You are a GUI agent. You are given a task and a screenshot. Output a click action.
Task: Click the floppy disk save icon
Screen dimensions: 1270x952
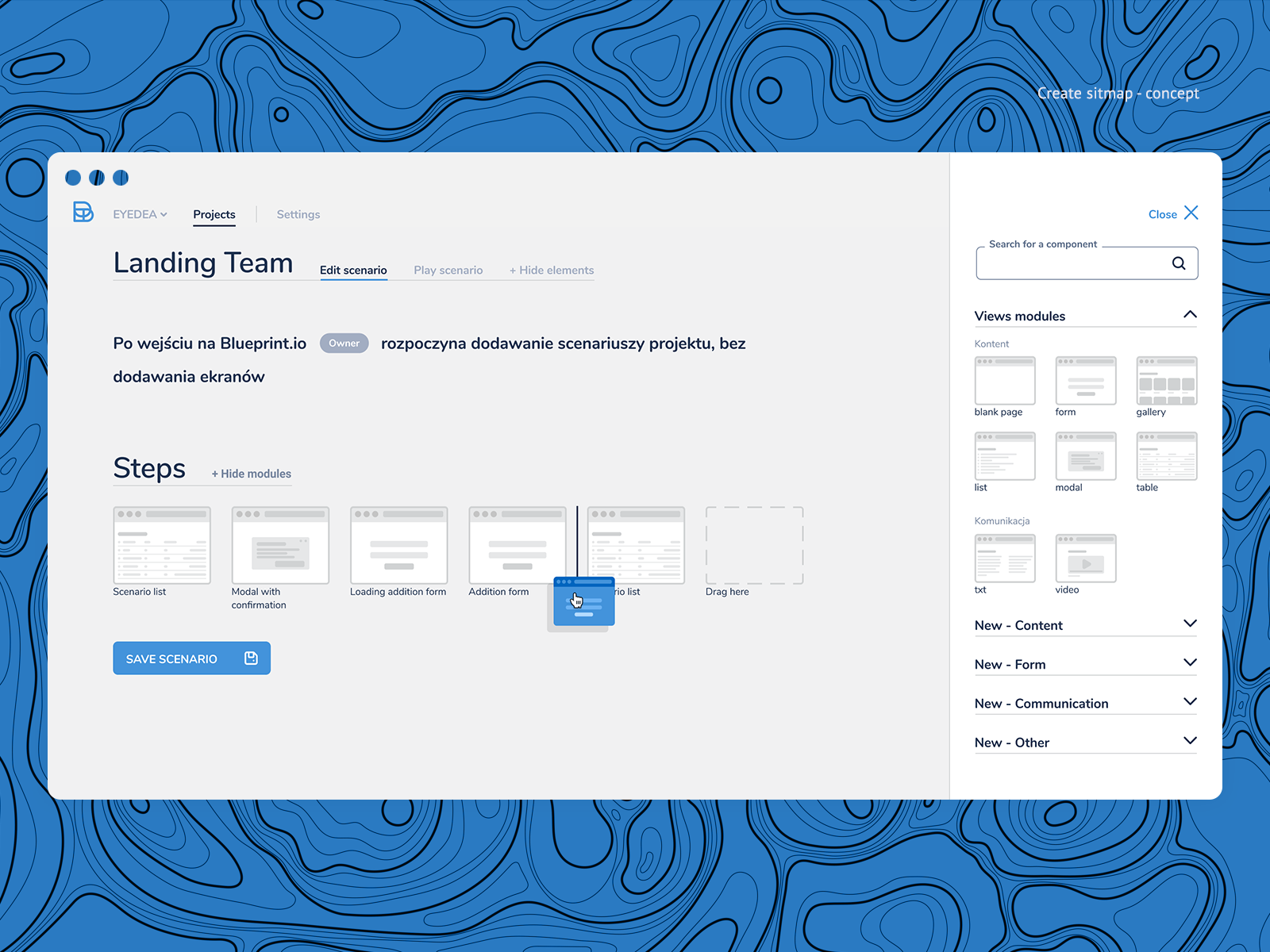(x=252, y=658)
